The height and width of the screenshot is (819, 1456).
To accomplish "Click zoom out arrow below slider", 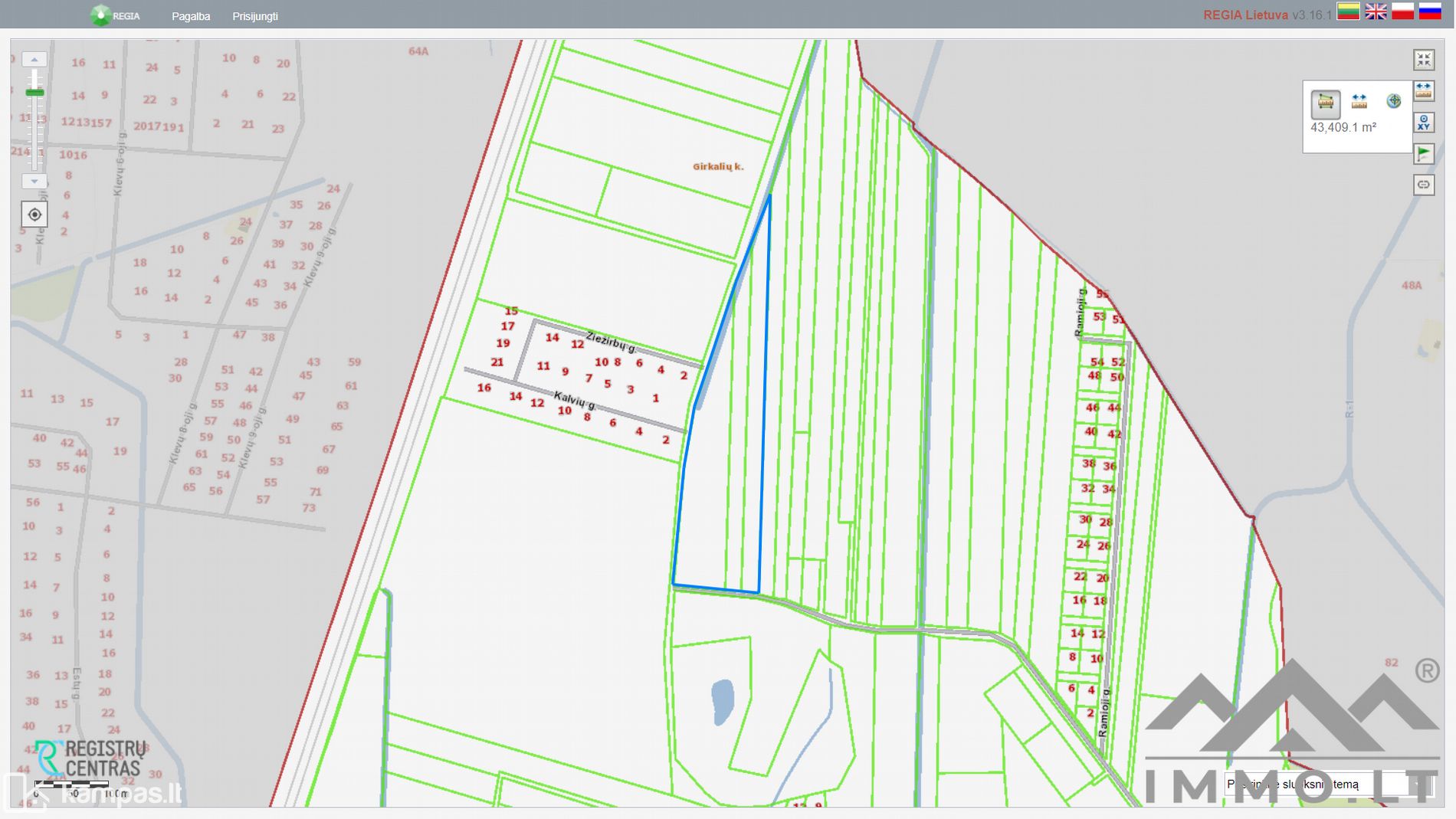I will [34, 182].
